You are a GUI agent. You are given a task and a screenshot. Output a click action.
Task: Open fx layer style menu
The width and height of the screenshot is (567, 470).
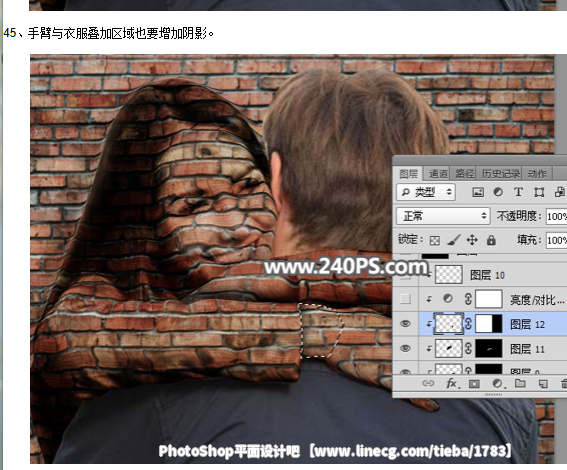coord(452,383)
